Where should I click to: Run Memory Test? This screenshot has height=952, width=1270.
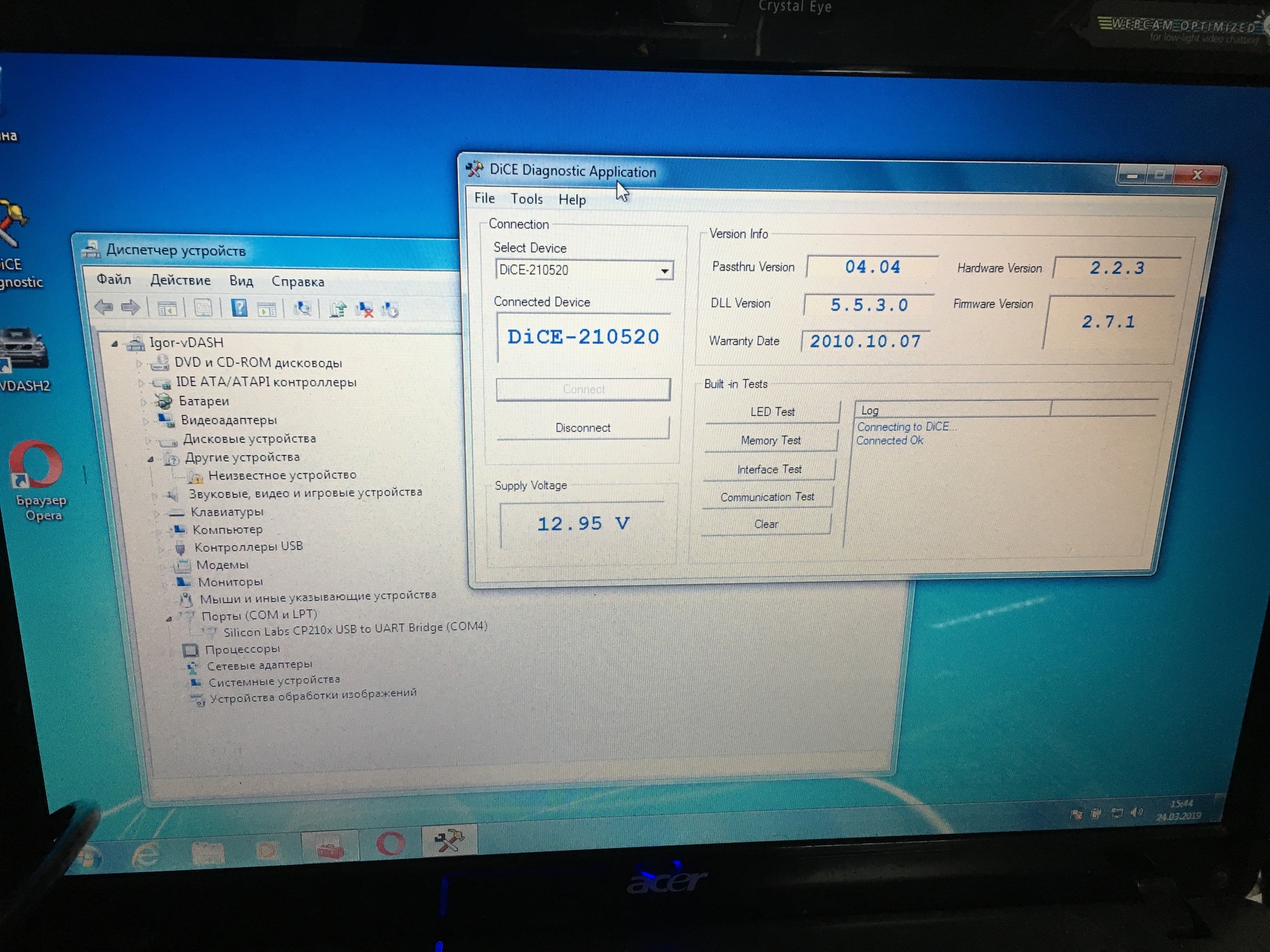coord(770,440)
